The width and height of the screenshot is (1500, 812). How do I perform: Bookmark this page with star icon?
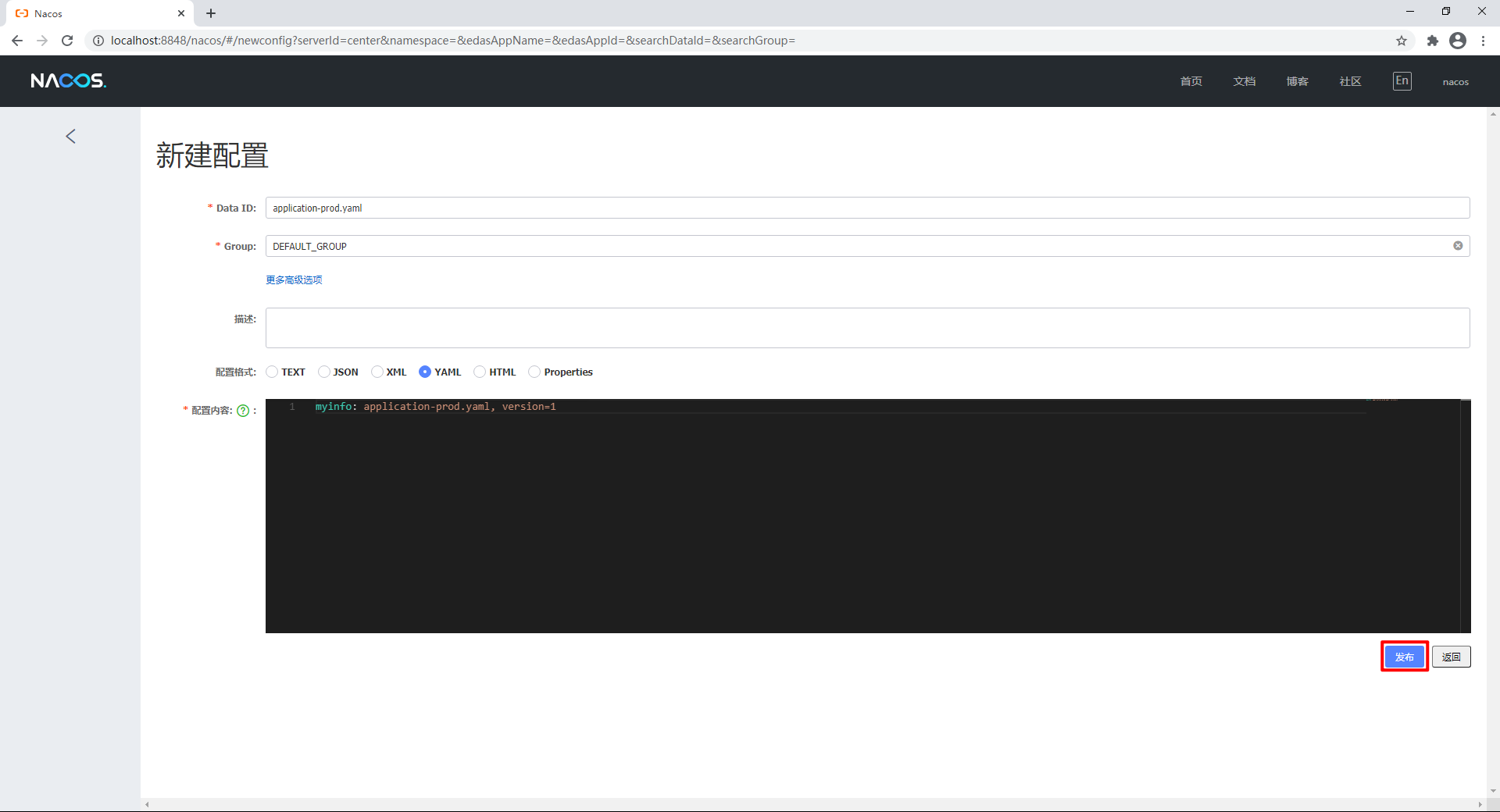pyautogui.click(x=1402, y=41)
